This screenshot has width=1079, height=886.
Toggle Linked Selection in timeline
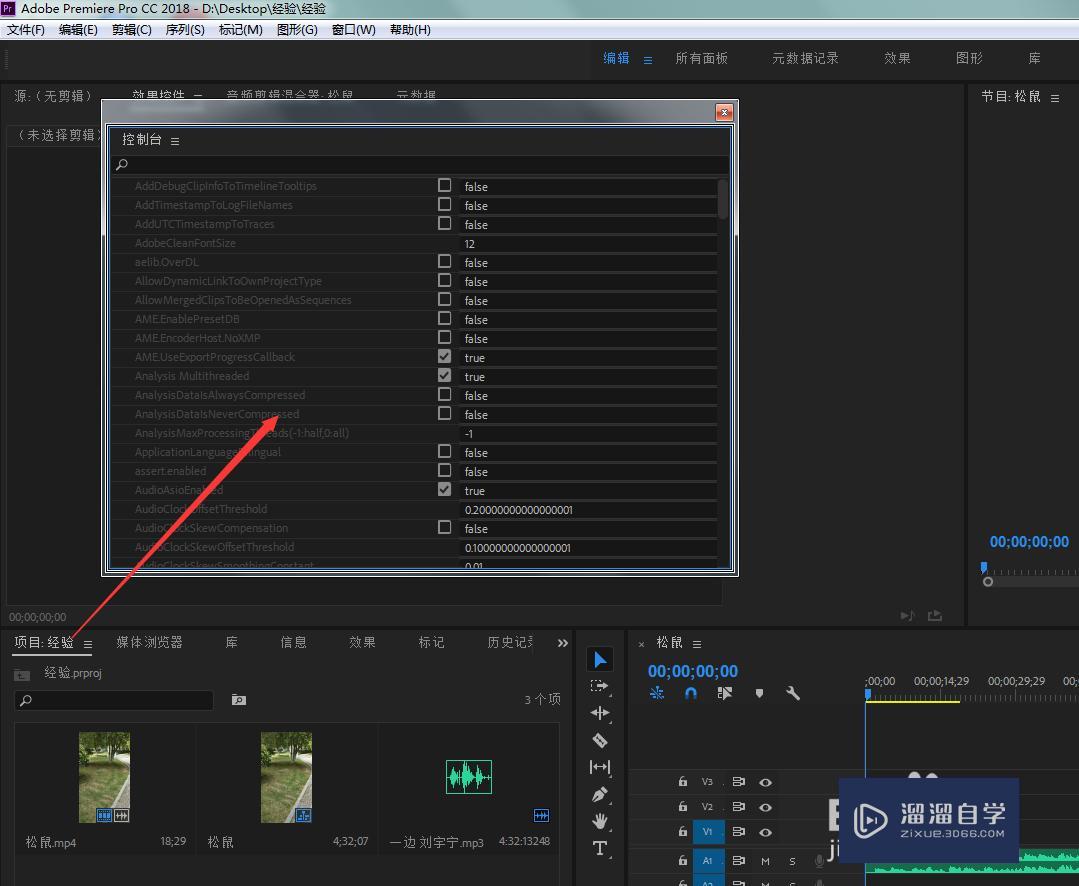point(725,693)
